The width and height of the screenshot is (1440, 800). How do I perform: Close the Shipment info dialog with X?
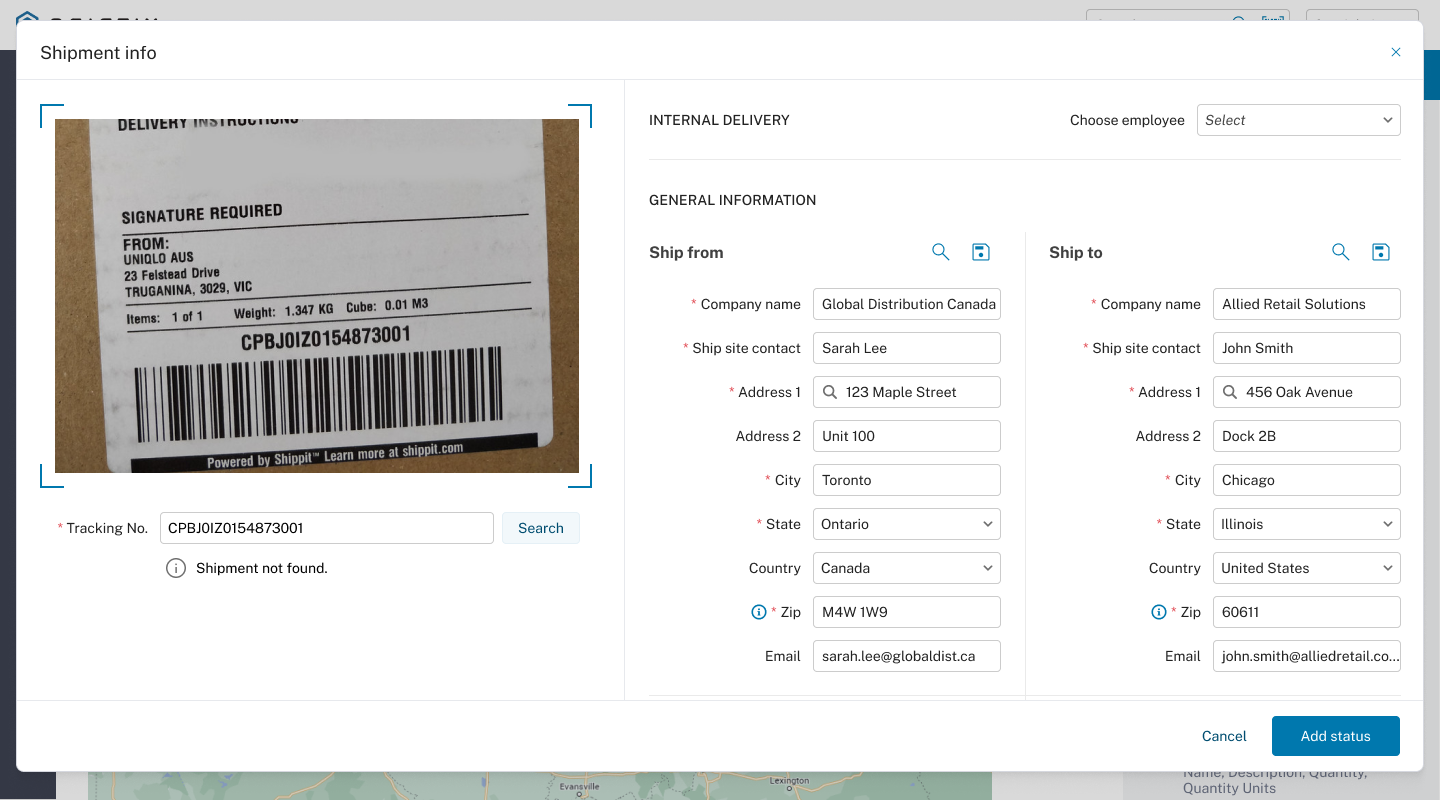1396,52
